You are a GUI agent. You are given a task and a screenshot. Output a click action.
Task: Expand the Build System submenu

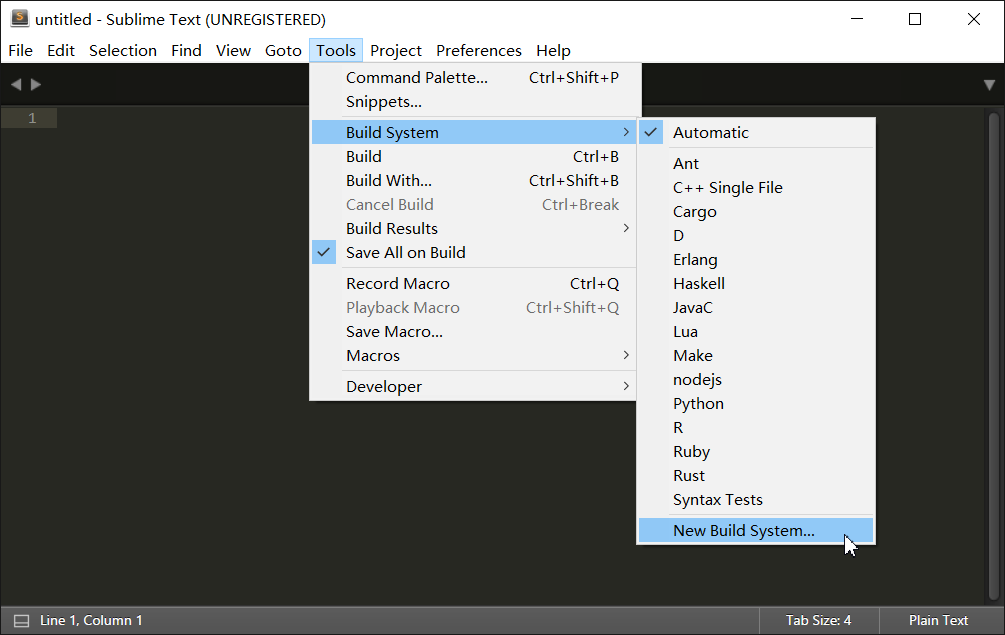click(x=473, y=133)
